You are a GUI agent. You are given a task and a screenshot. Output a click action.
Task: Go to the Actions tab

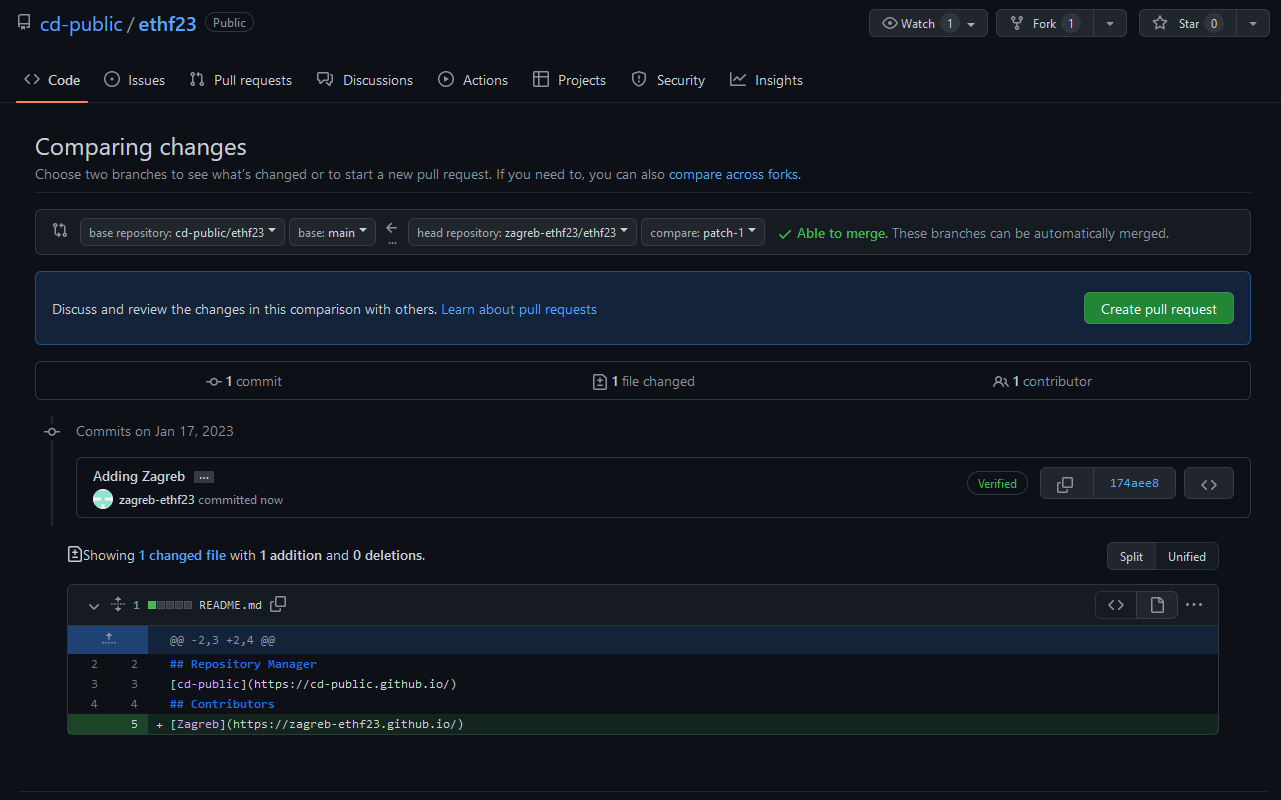click(x=473, y=80)
